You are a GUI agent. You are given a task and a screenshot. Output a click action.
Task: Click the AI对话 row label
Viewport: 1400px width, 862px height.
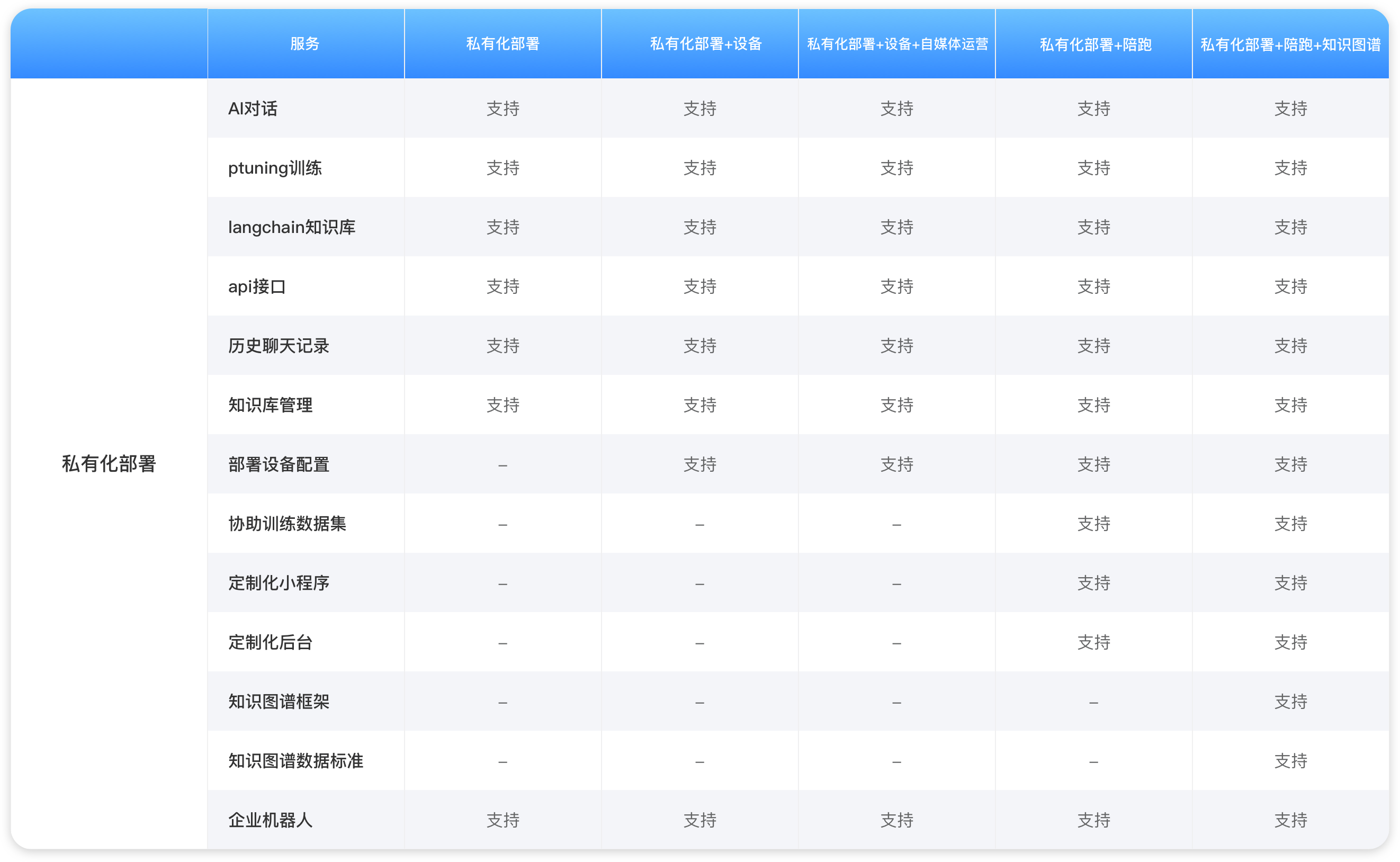(x=253, y=109)
